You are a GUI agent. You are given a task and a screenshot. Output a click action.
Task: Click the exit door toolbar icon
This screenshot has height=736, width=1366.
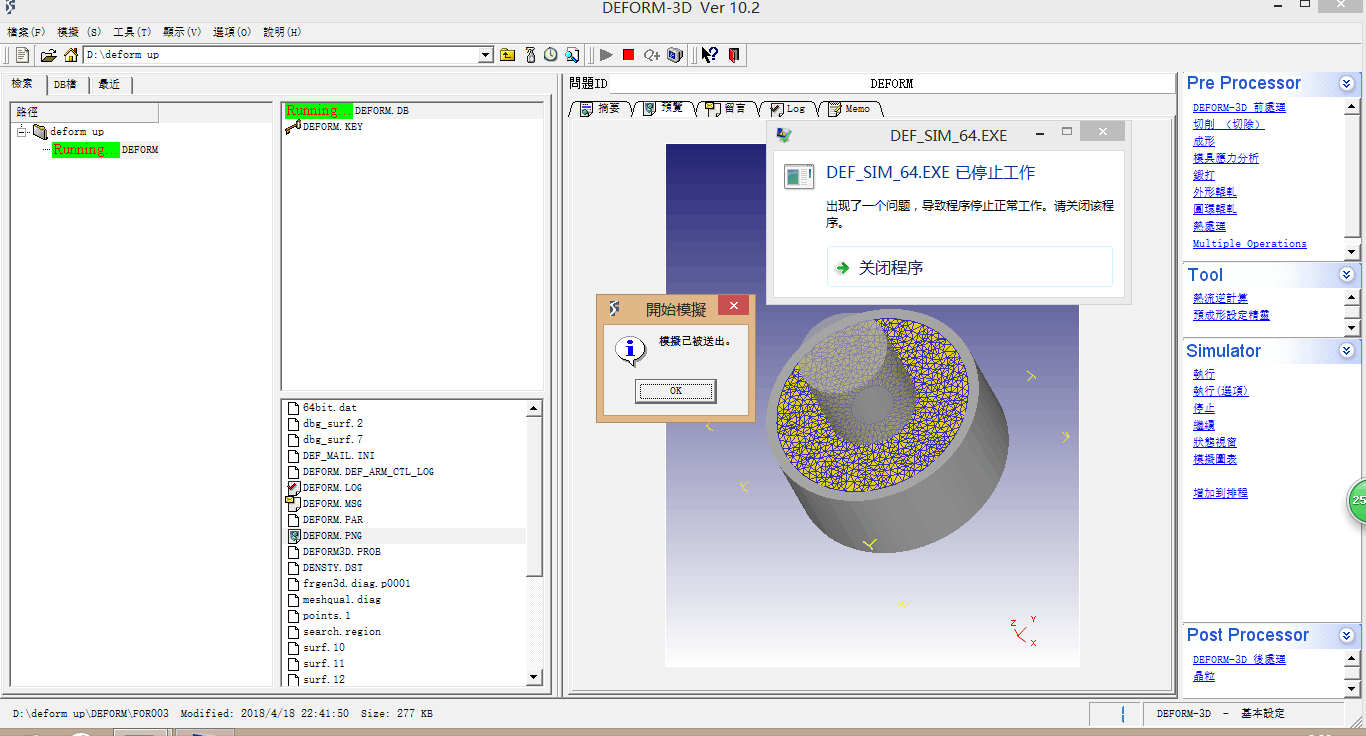[x=734, y=55]
